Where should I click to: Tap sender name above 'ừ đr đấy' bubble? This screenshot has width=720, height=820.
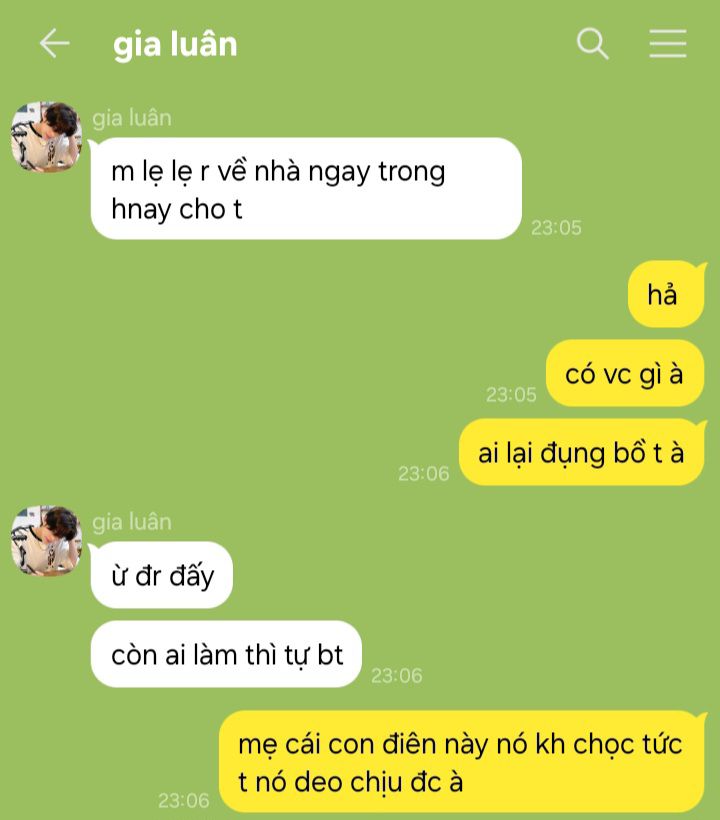point(132,522)
